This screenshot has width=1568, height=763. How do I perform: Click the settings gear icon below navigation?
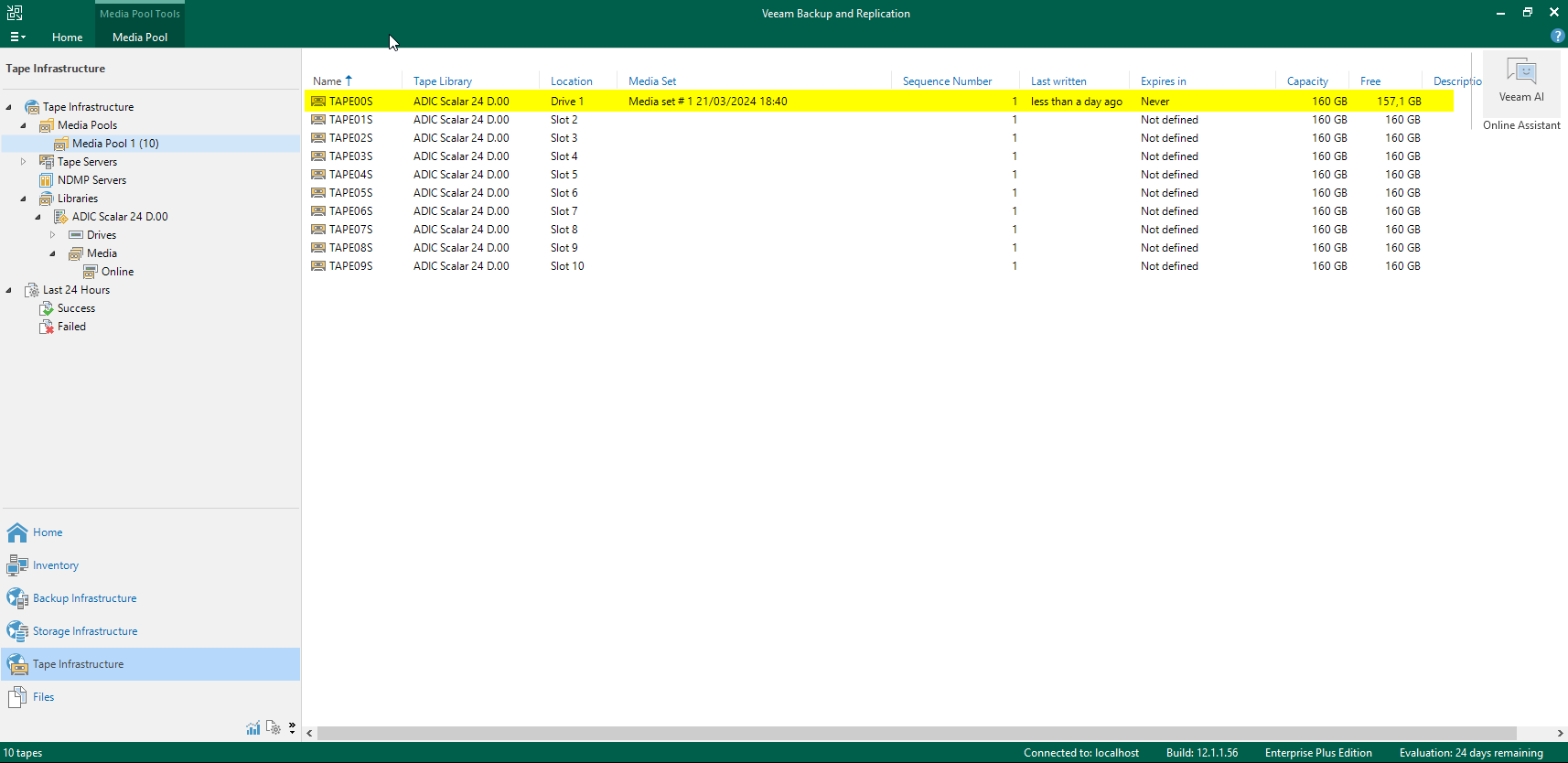point(273,728)
